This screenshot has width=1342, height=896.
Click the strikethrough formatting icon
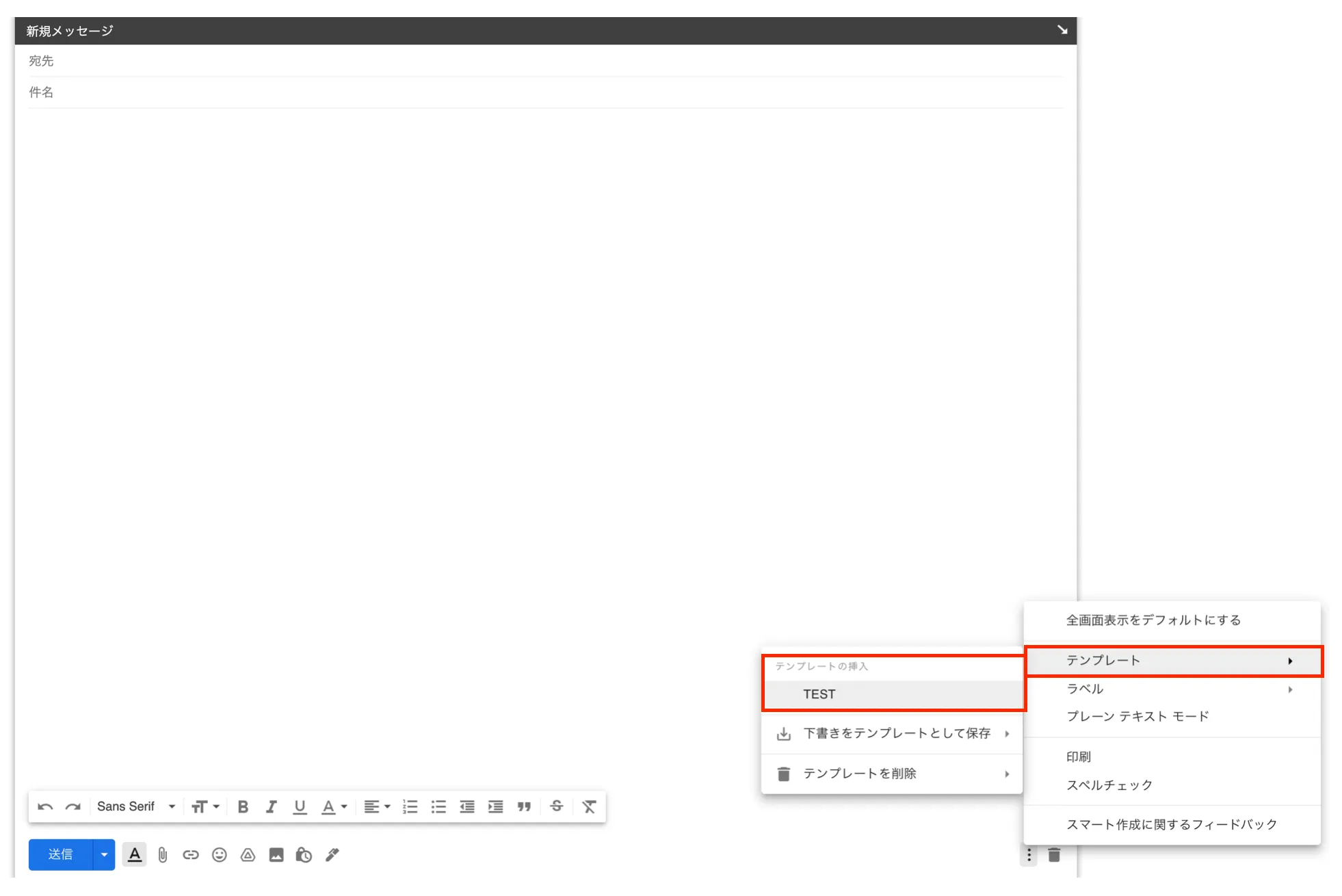(557, 807)
